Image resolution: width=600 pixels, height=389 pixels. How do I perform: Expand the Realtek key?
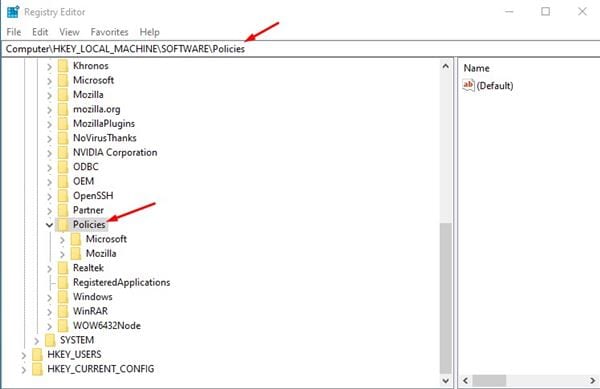click(x=49, y=269)
